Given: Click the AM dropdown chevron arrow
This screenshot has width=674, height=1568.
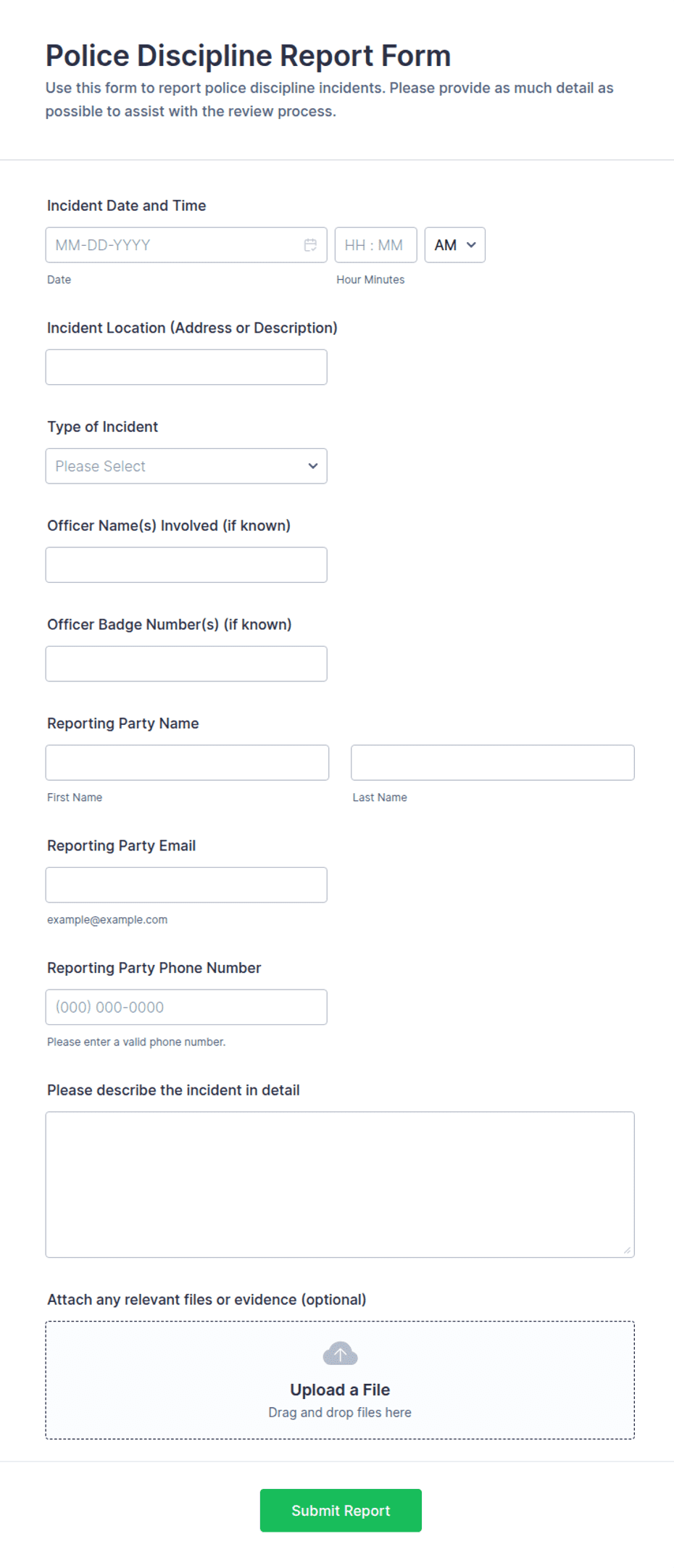Looking at the screenshot, I should [471, 245].
